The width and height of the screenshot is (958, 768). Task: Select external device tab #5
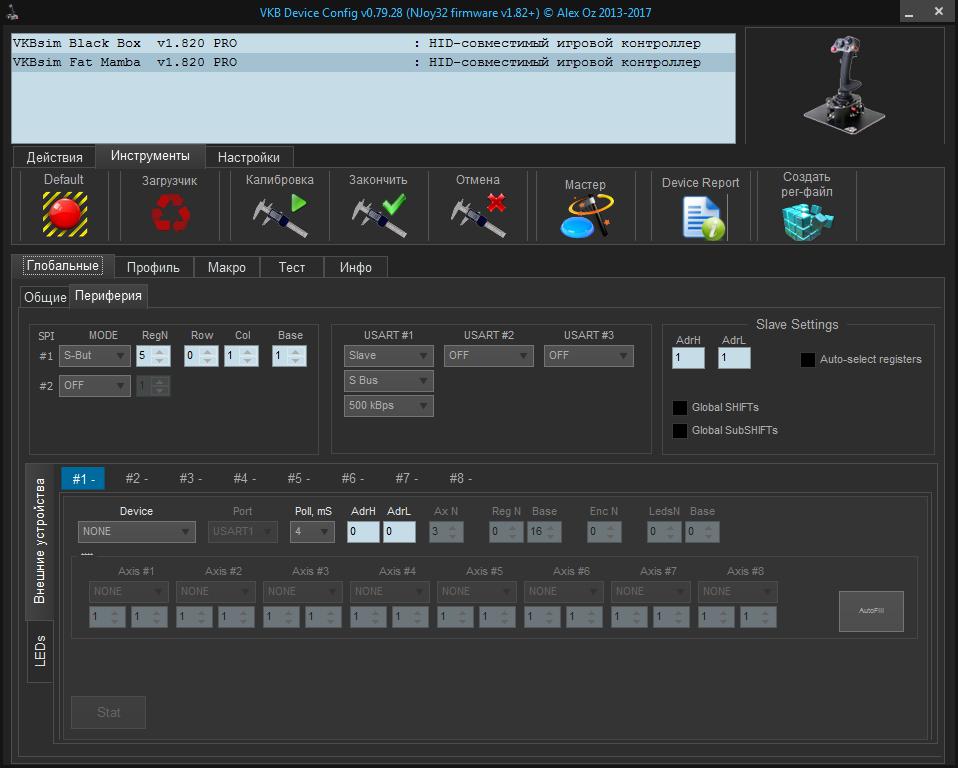click(299, 478)
